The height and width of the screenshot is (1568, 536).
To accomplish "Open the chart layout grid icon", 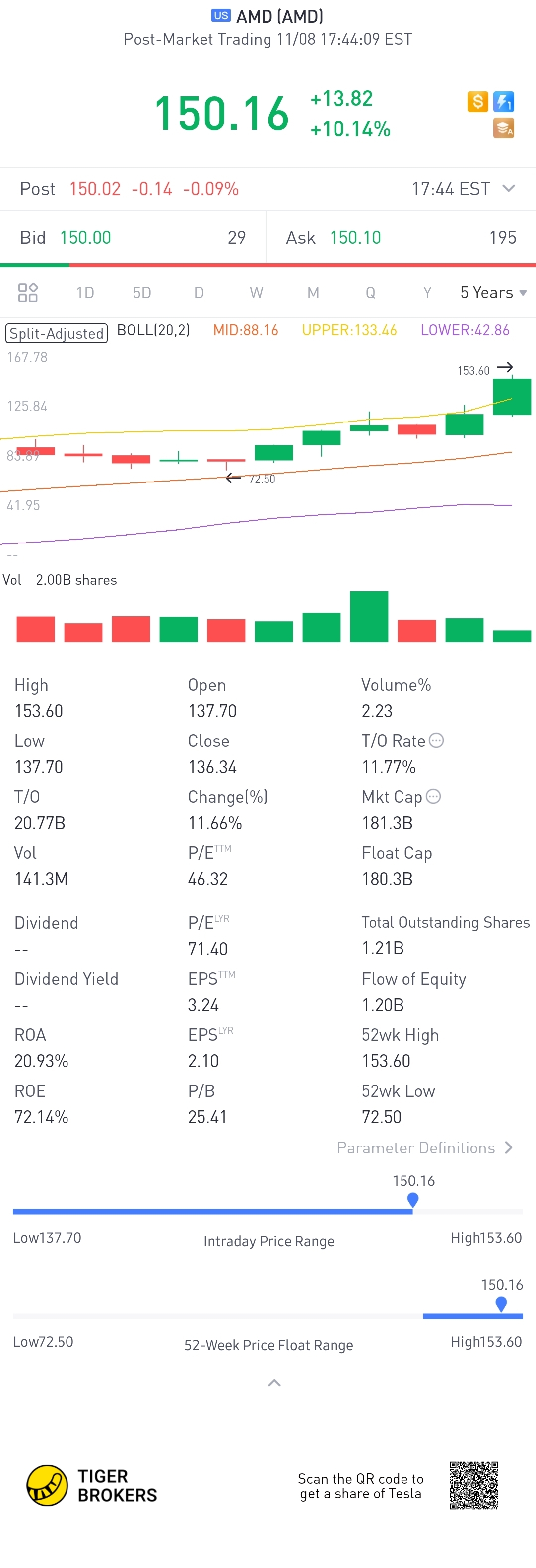I will click(x=28, y=293).
